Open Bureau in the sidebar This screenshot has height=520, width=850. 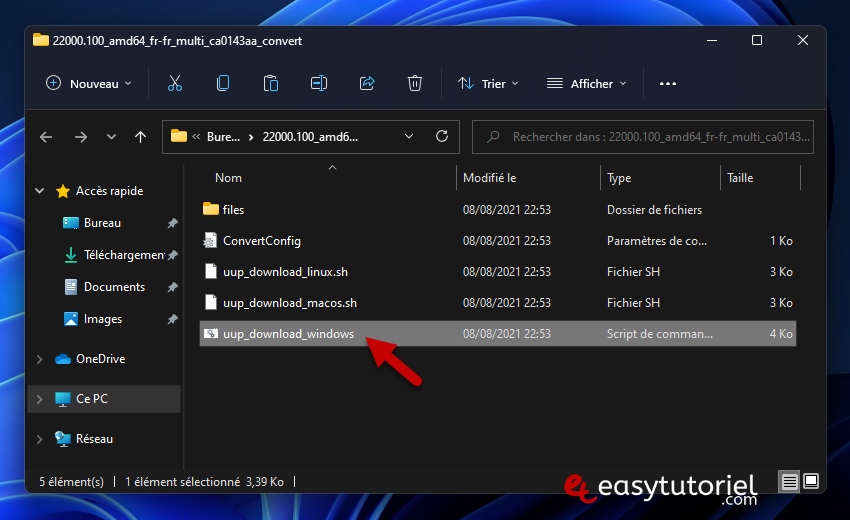tap(102, 223)
